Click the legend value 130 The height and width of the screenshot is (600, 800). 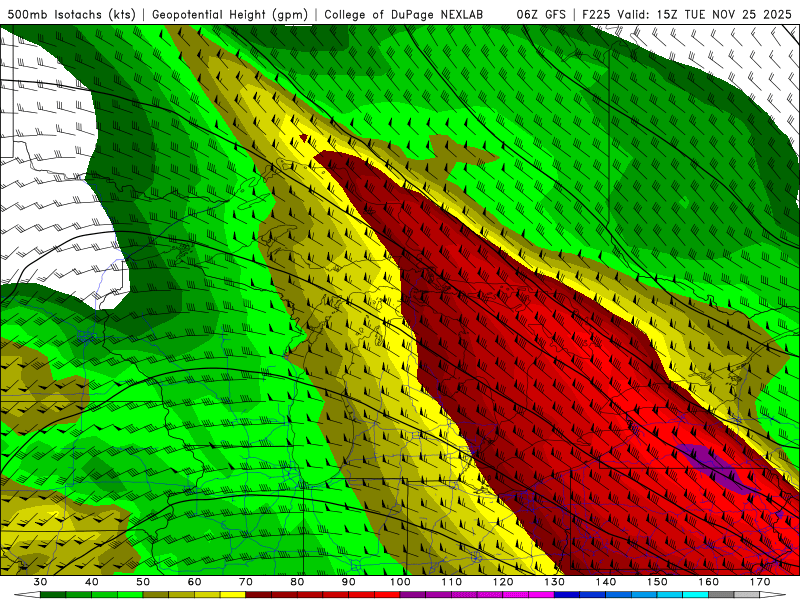coord(555,582)
